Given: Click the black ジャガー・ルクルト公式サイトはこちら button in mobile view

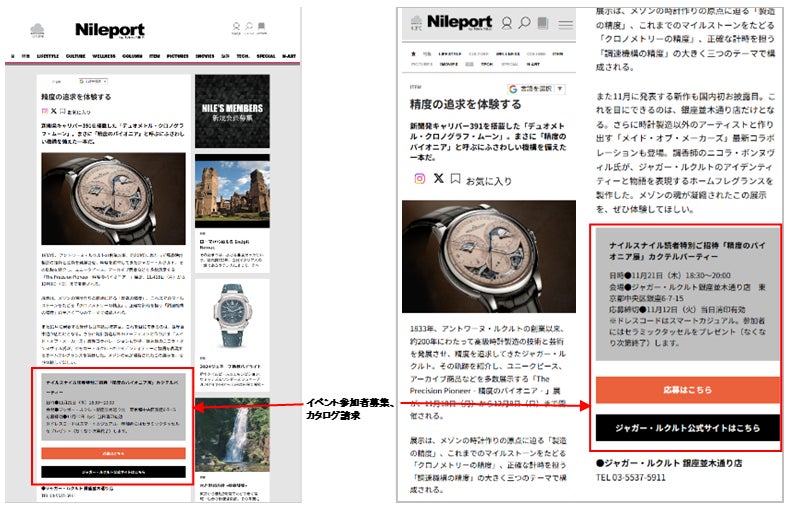Looking at the screenshot, I should (687, 428).
